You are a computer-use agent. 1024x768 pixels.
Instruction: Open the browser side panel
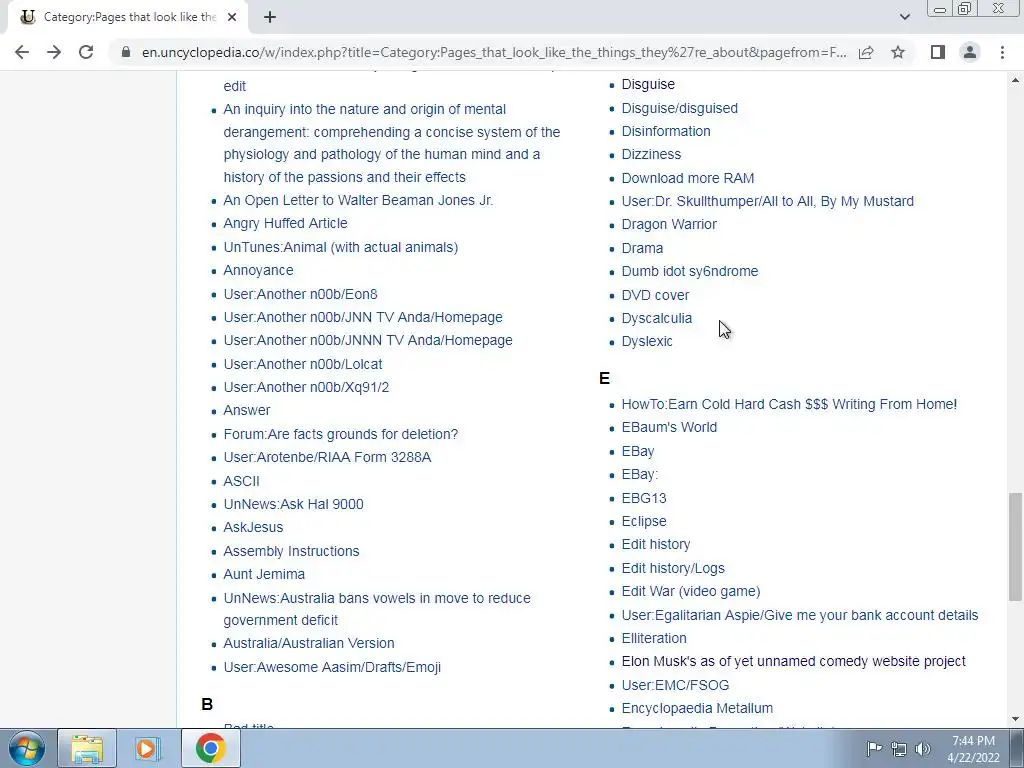point(938,52)
